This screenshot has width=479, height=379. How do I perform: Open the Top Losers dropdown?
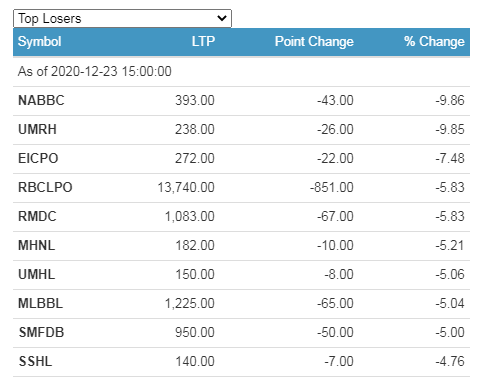click(122, 18)
